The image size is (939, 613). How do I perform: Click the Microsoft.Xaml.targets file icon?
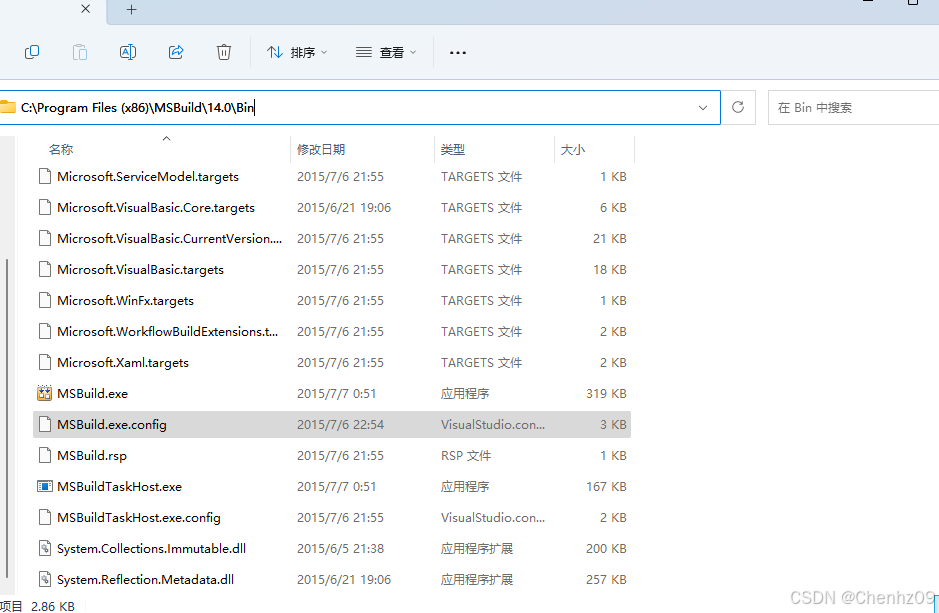[x=44, y=363]
